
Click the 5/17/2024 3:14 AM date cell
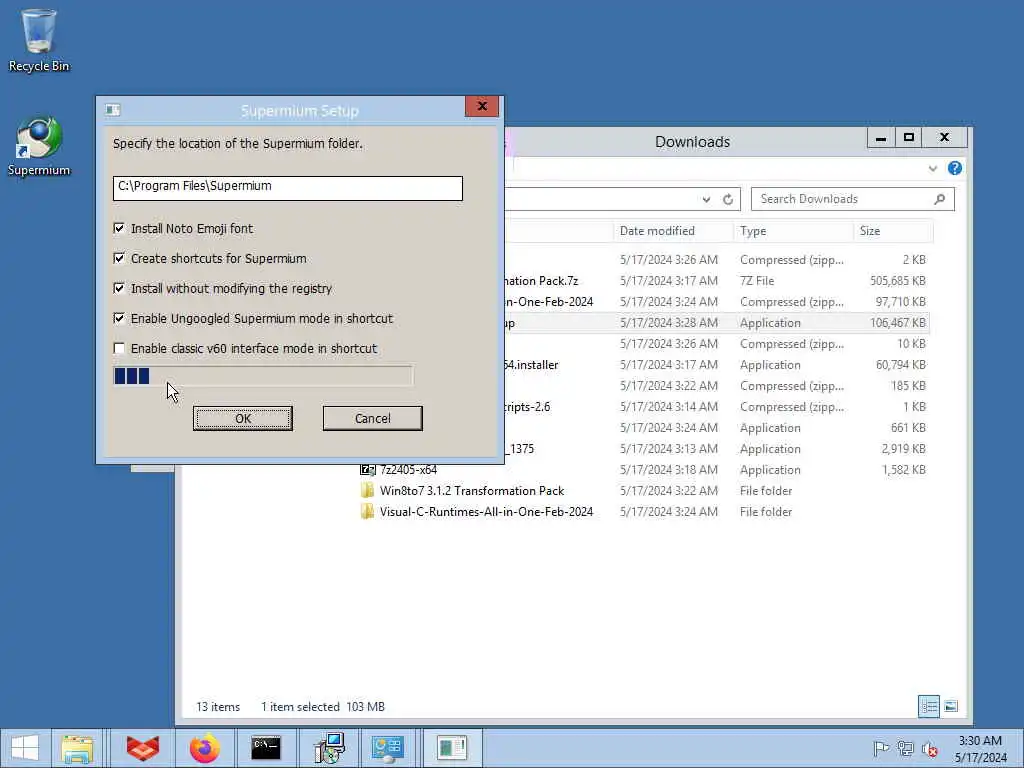pyautogui.click(x=668, y=406)
